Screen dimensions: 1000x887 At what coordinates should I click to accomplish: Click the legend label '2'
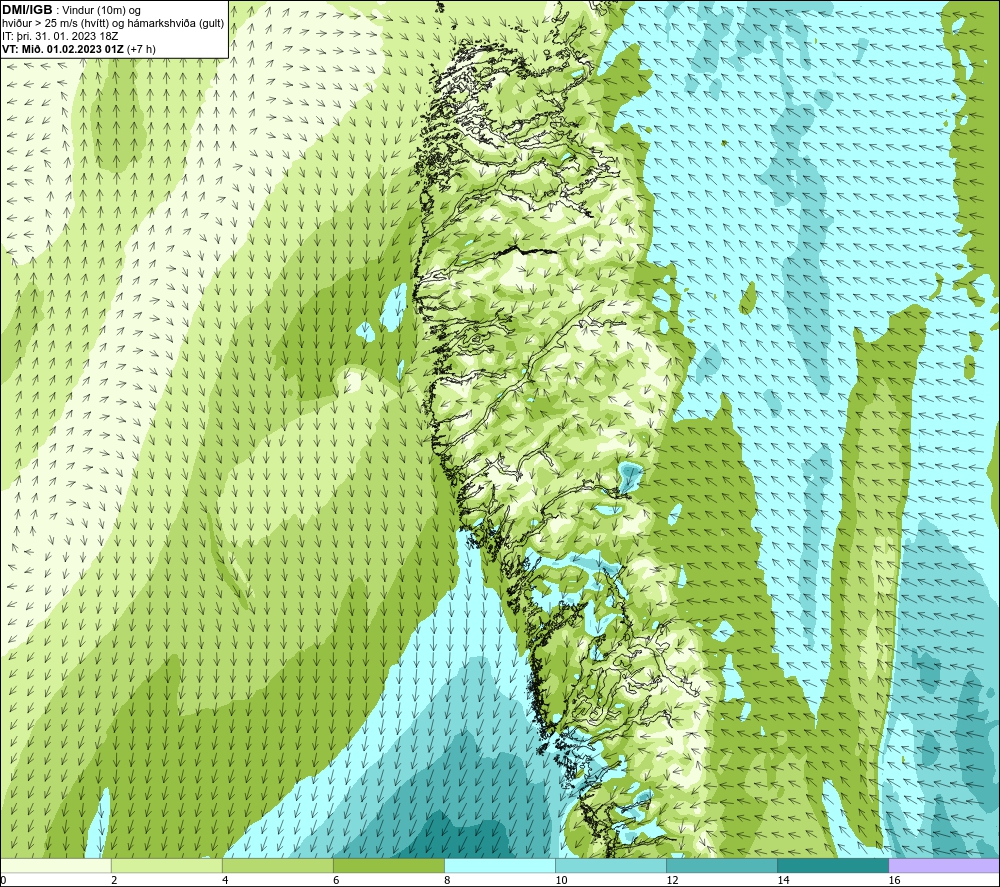[114, 881]
